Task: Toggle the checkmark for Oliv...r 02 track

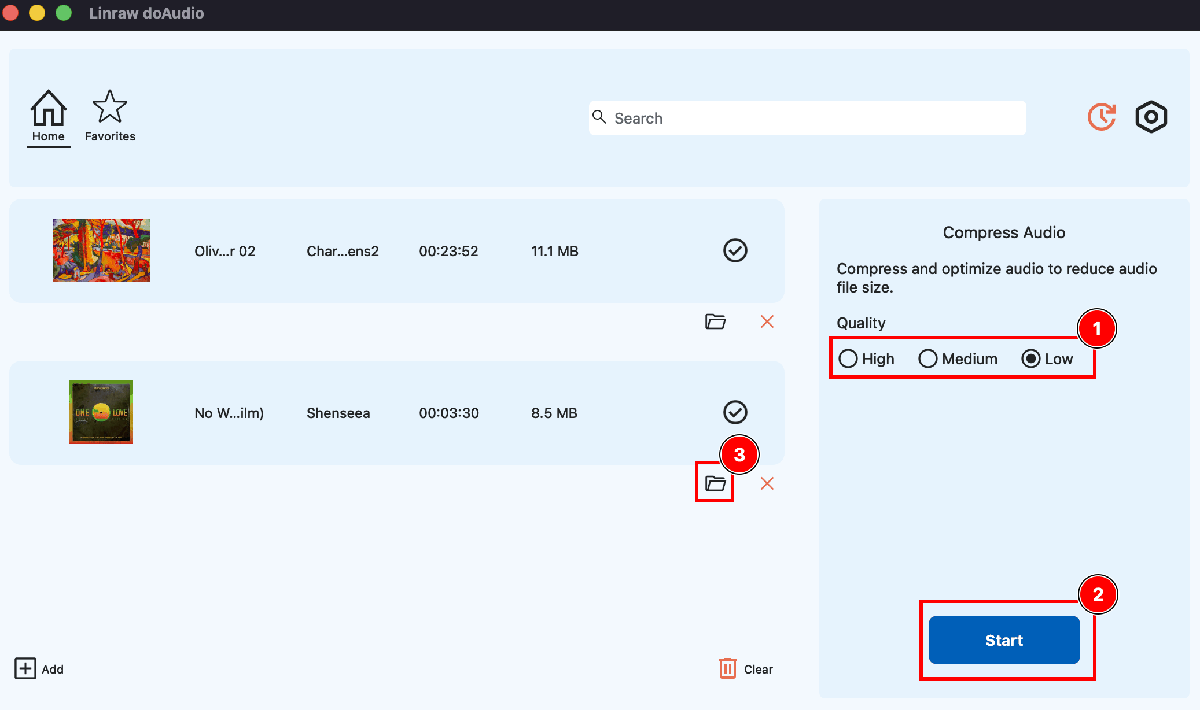Action: coord(735,251)
